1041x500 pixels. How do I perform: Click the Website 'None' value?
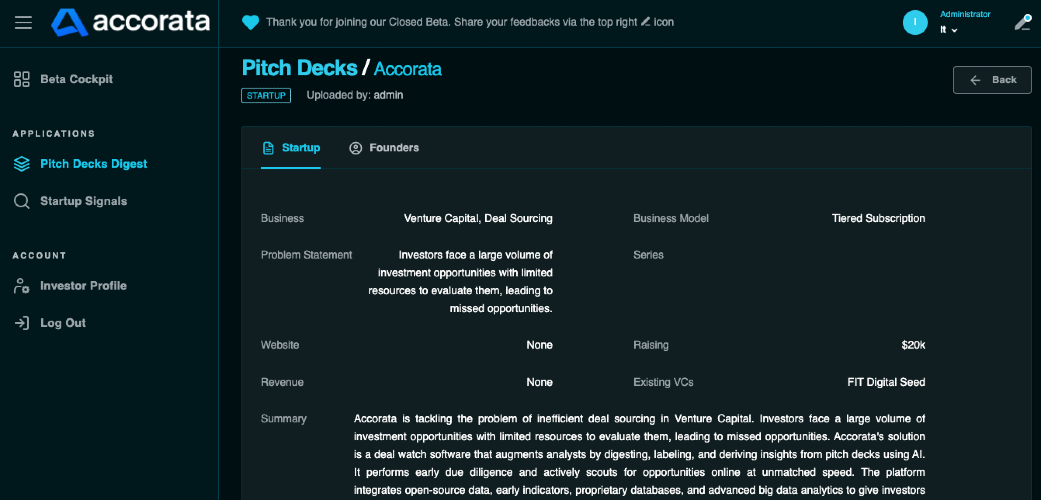coord(539,345)
